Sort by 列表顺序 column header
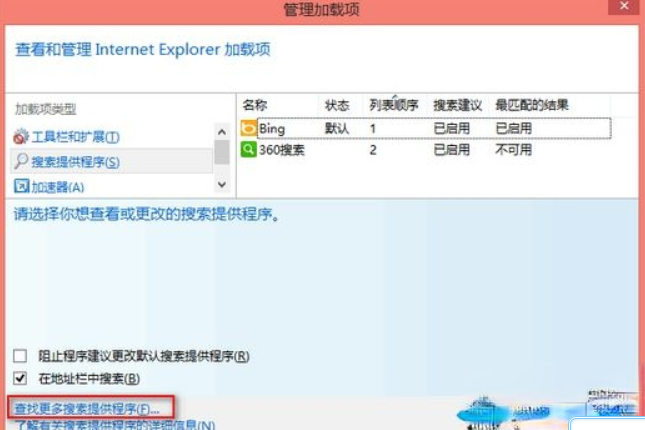This screenshot has width=645, height=430. tap(394, 105)
